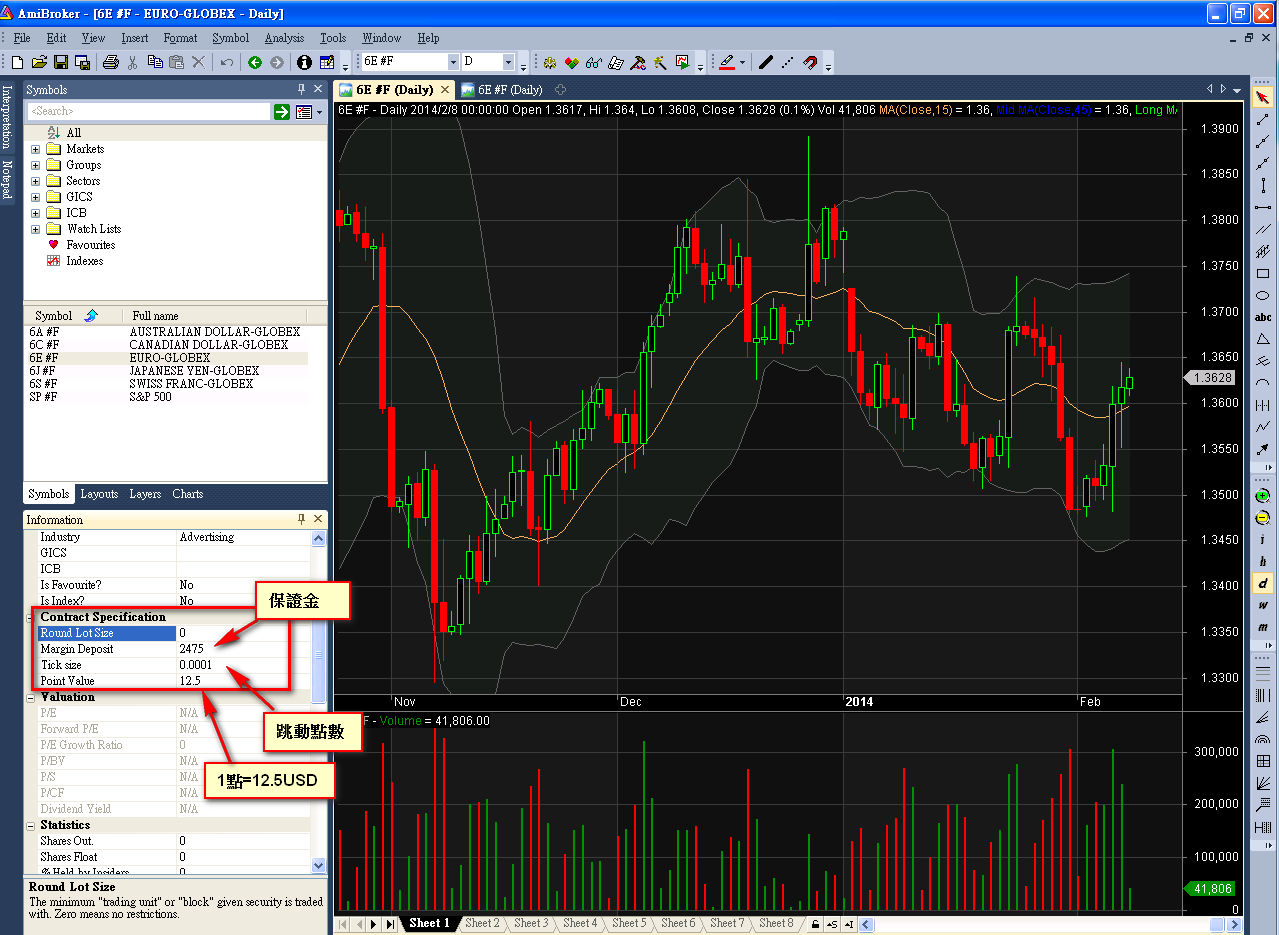1279x935 pixels.
Task: Expand the Watch Lists tree node
Action: 36,229
